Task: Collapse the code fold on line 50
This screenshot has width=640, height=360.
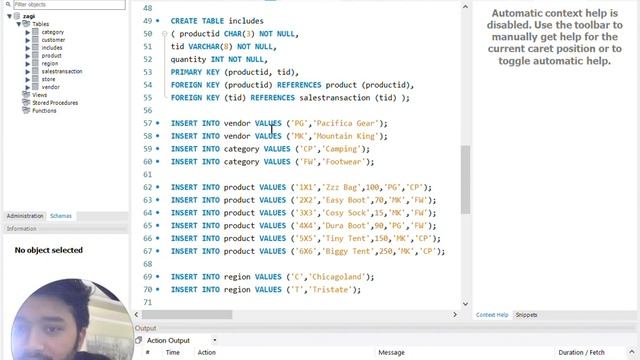Action: [164, 34]
